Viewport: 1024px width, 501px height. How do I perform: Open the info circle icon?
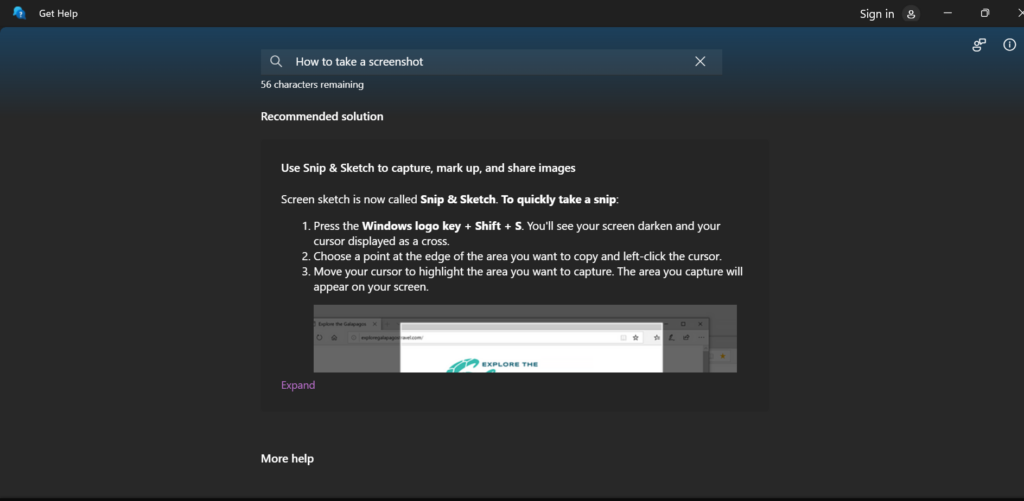(x=1010, y=44)
